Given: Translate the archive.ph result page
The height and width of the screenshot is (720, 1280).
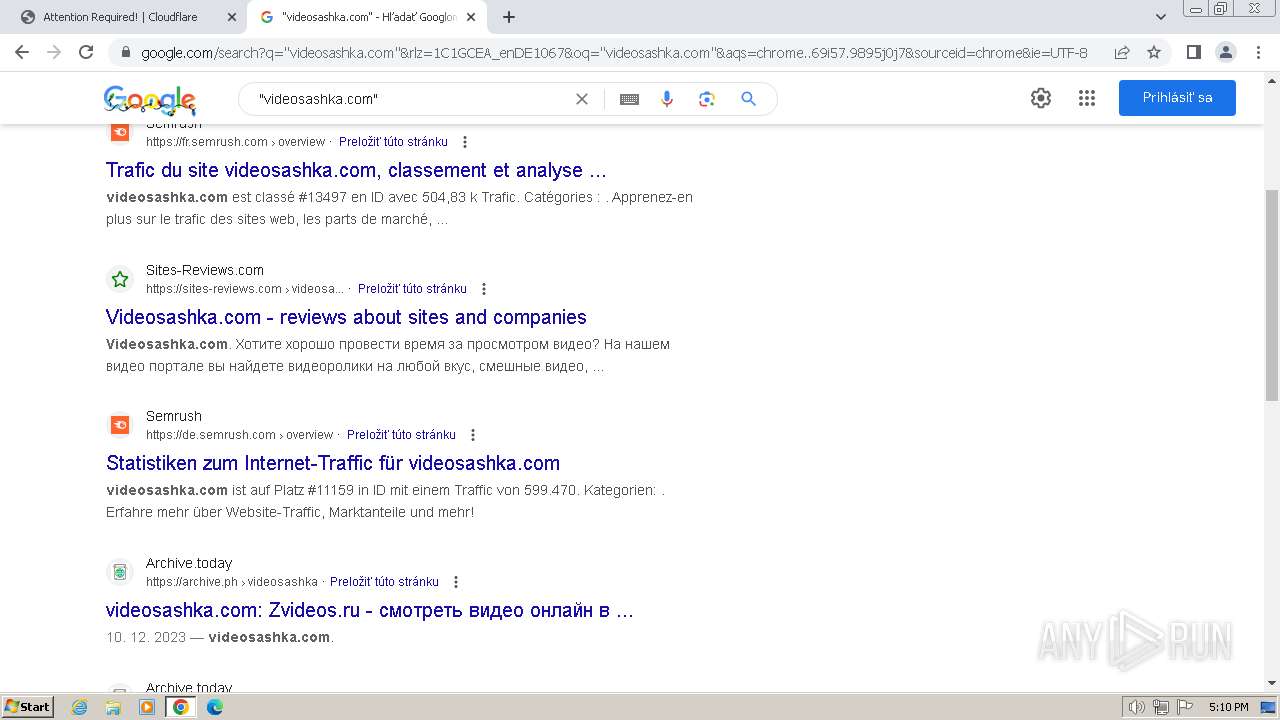Looking at the screenshot, I should click(384, 582).
